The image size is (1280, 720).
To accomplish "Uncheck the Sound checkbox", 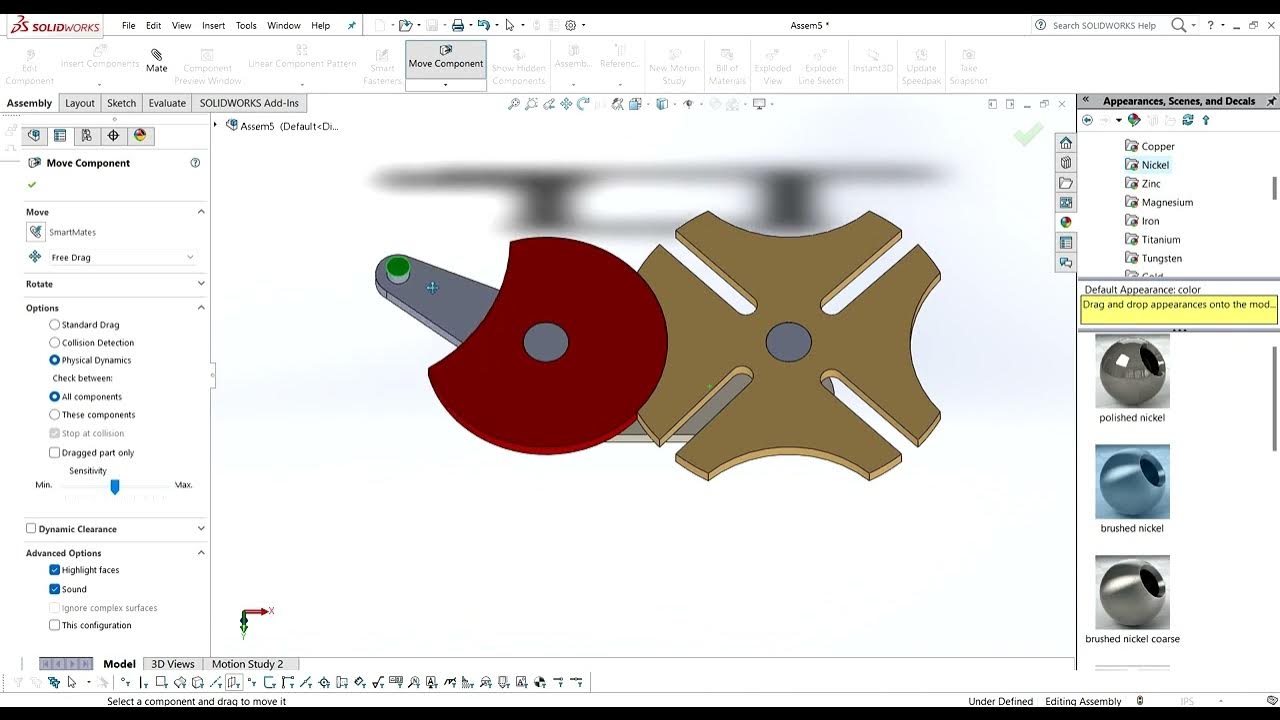I will point(54,589).
